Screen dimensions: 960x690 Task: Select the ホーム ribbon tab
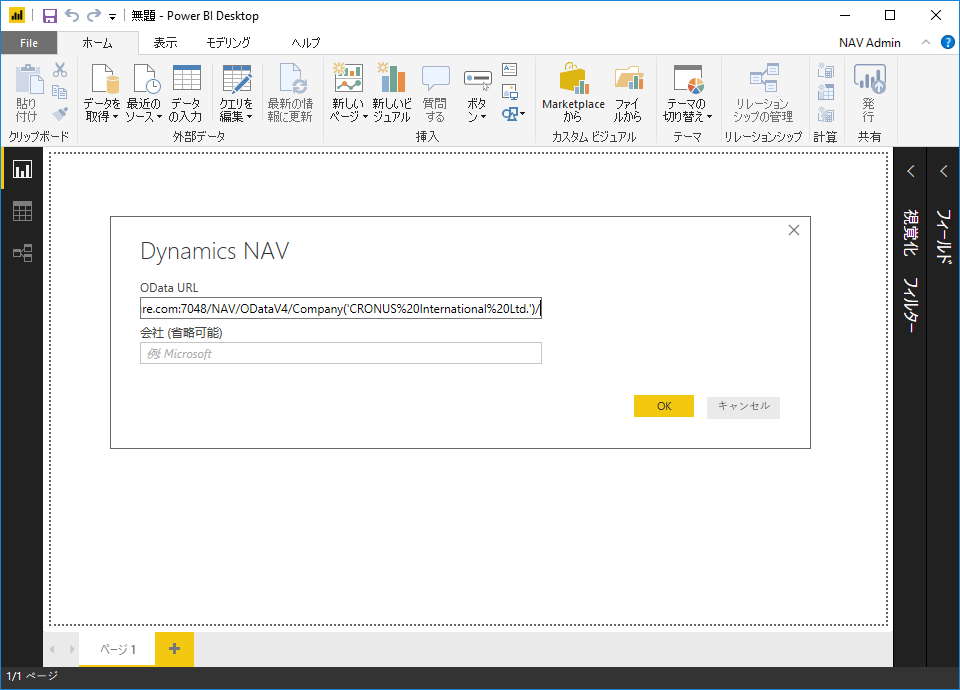97,43
